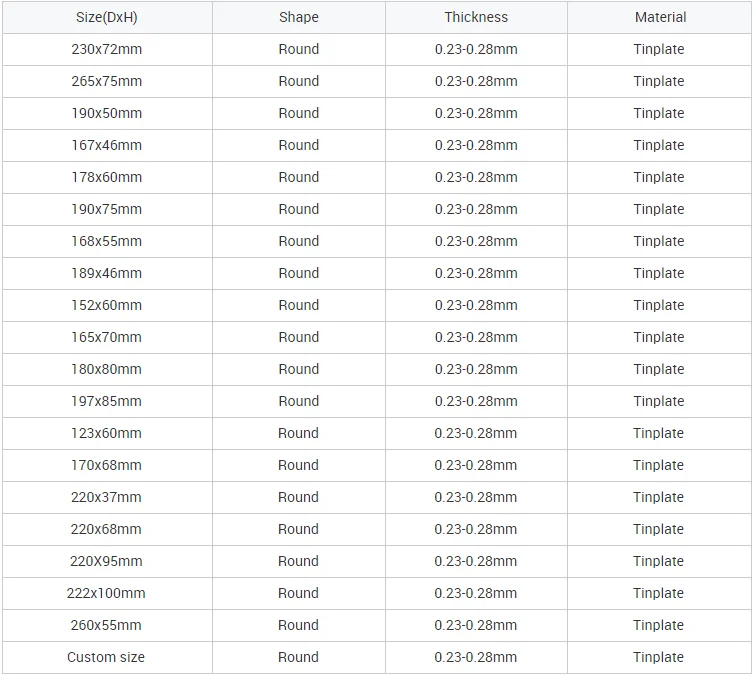Click the Material column header
Image resolution: width=756 pixels, height=678 pixels.
click(659, 17)
